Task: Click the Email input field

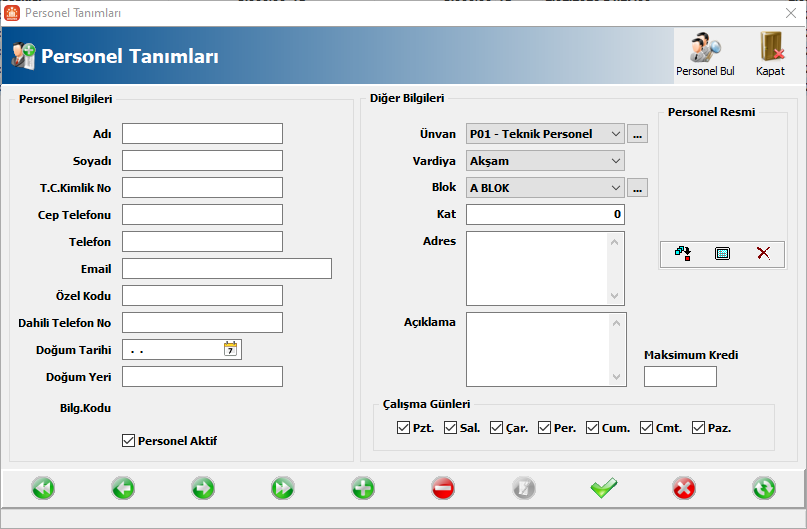Action: [226, 268]
